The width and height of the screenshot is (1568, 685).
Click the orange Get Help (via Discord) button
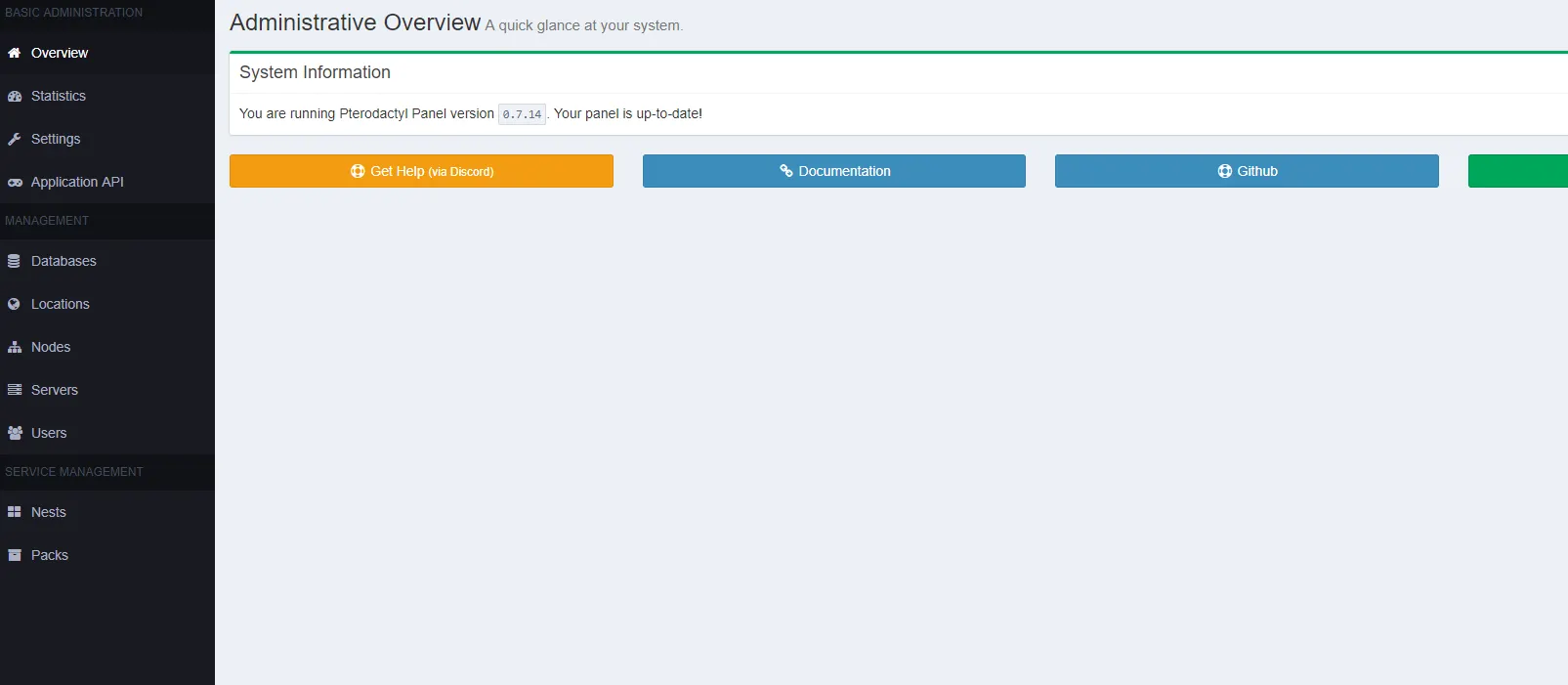tap(421, 171)
